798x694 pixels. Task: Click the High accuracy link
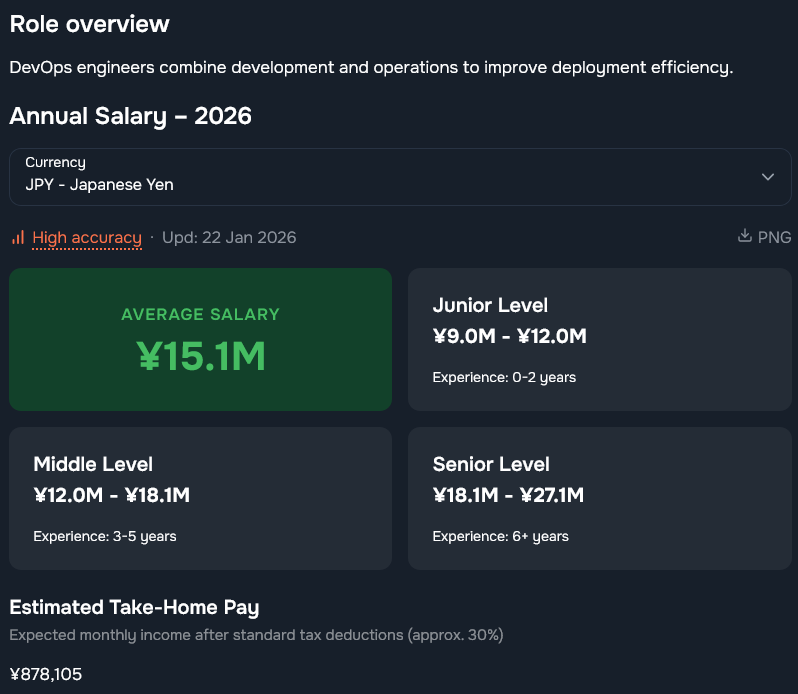click(87, 238)
